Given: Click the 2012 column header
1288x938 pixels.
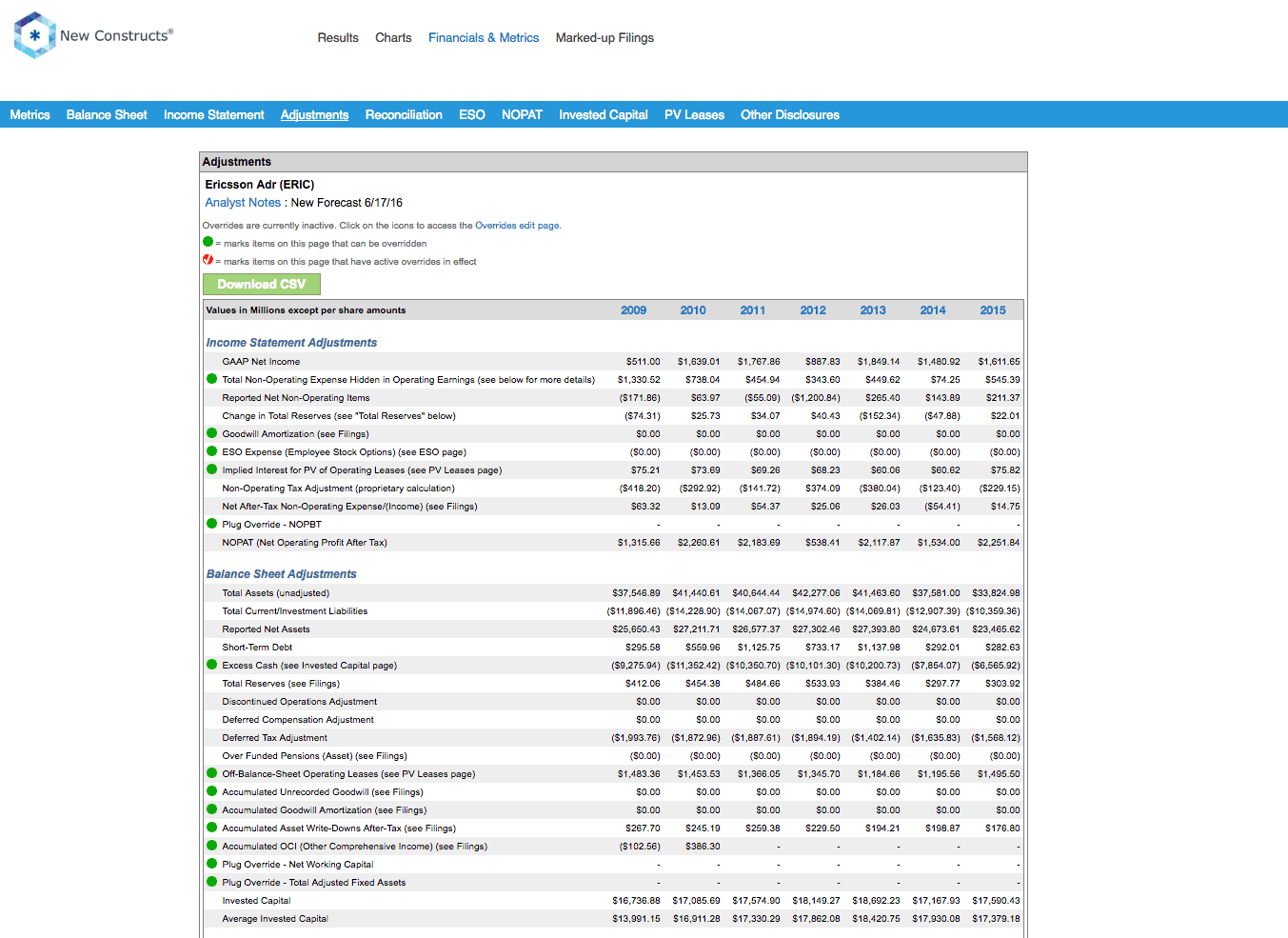Looking at the screenshot, I should point(813,310).
